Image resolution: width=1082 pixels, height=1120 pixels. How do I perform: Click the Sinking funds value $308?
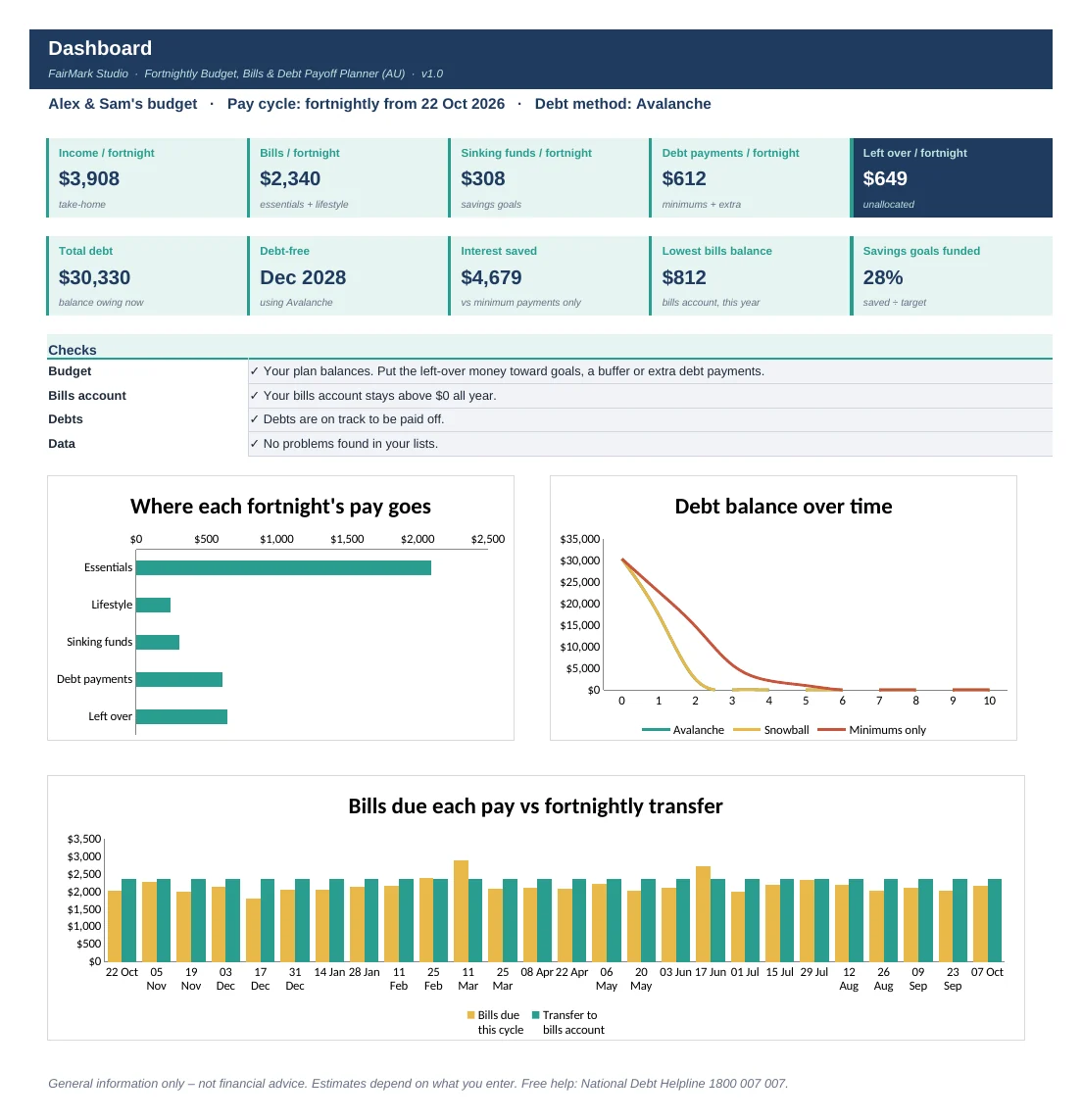coord(483,178)
